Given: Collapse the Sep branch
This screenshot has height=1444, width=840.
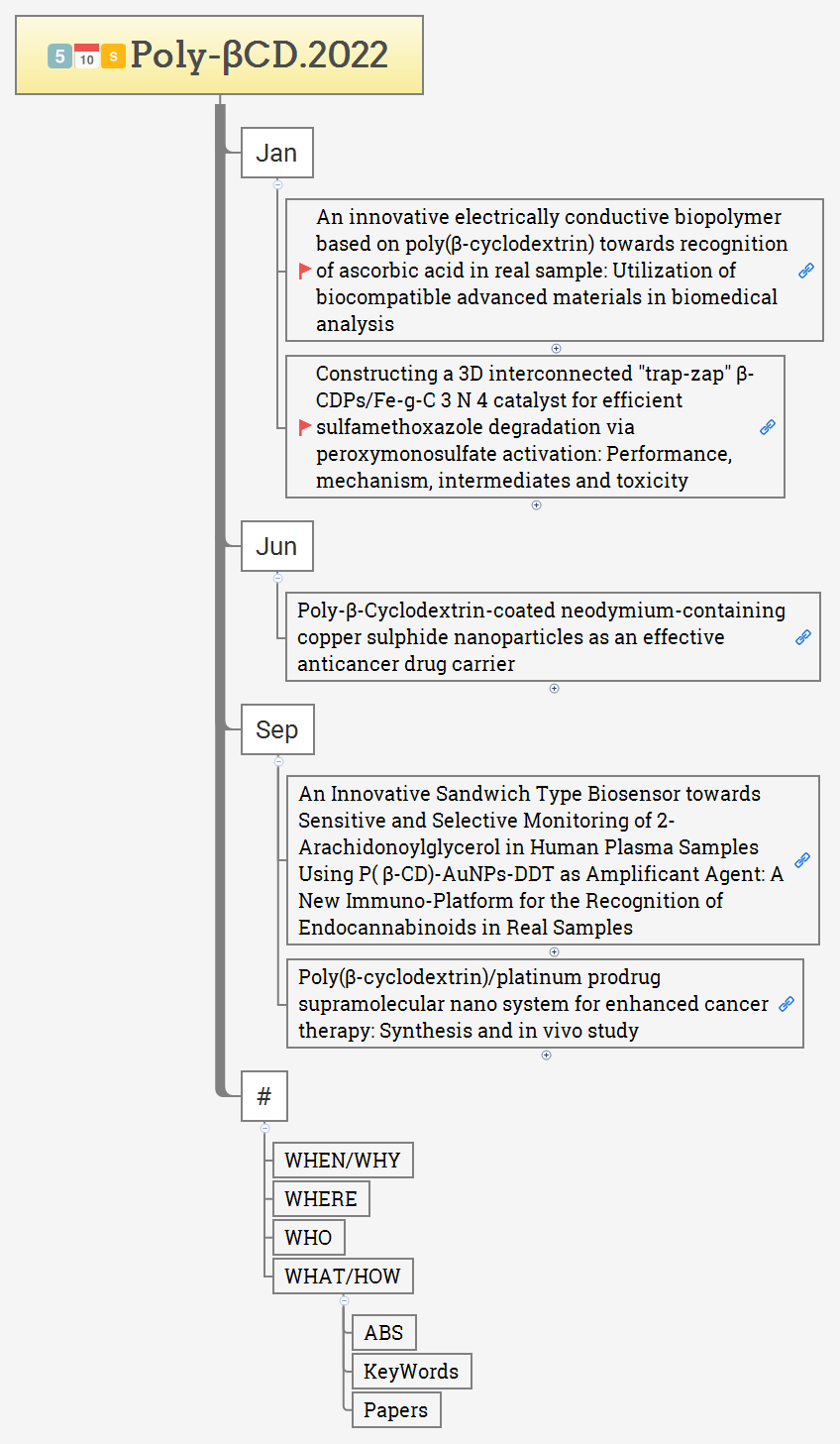Looking at the screenshot, I should (x=277, y=761).
